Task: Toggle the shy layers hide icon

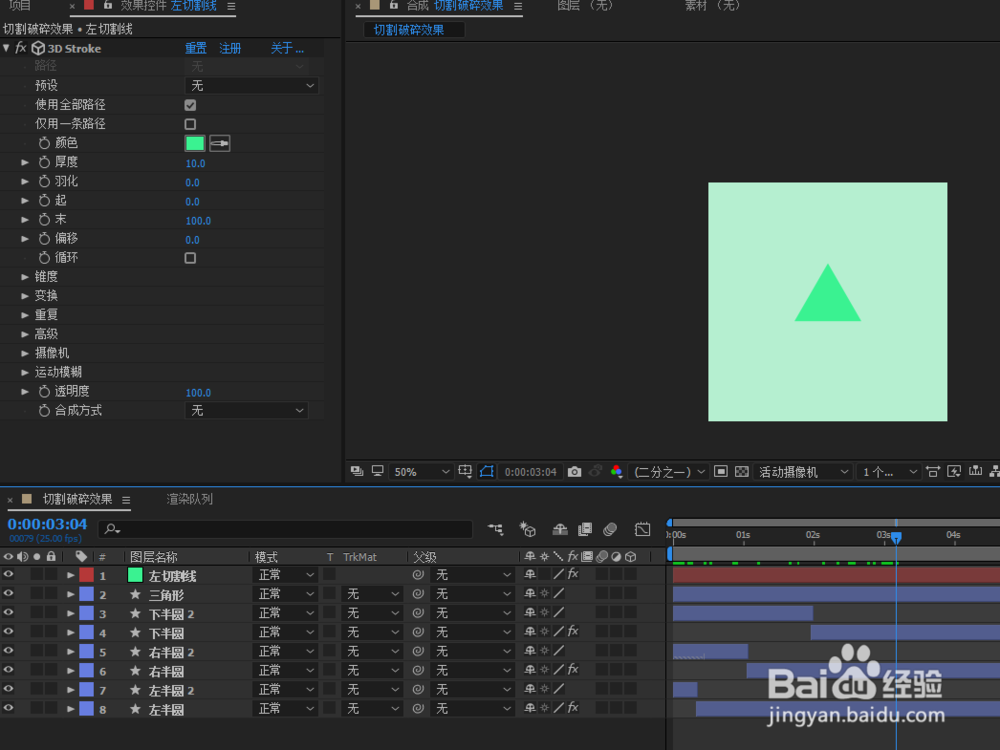Action: (560, 529)
